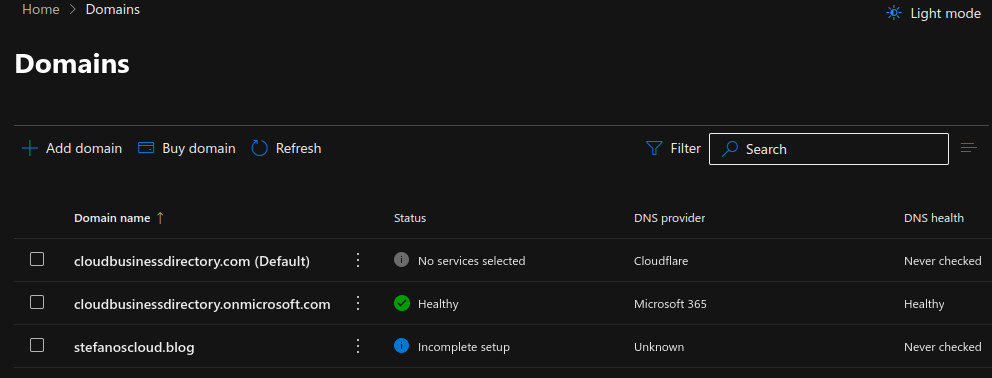Select checkbox for cloudbusinessdirectory.onmicrosoft.com

point(37,302)
